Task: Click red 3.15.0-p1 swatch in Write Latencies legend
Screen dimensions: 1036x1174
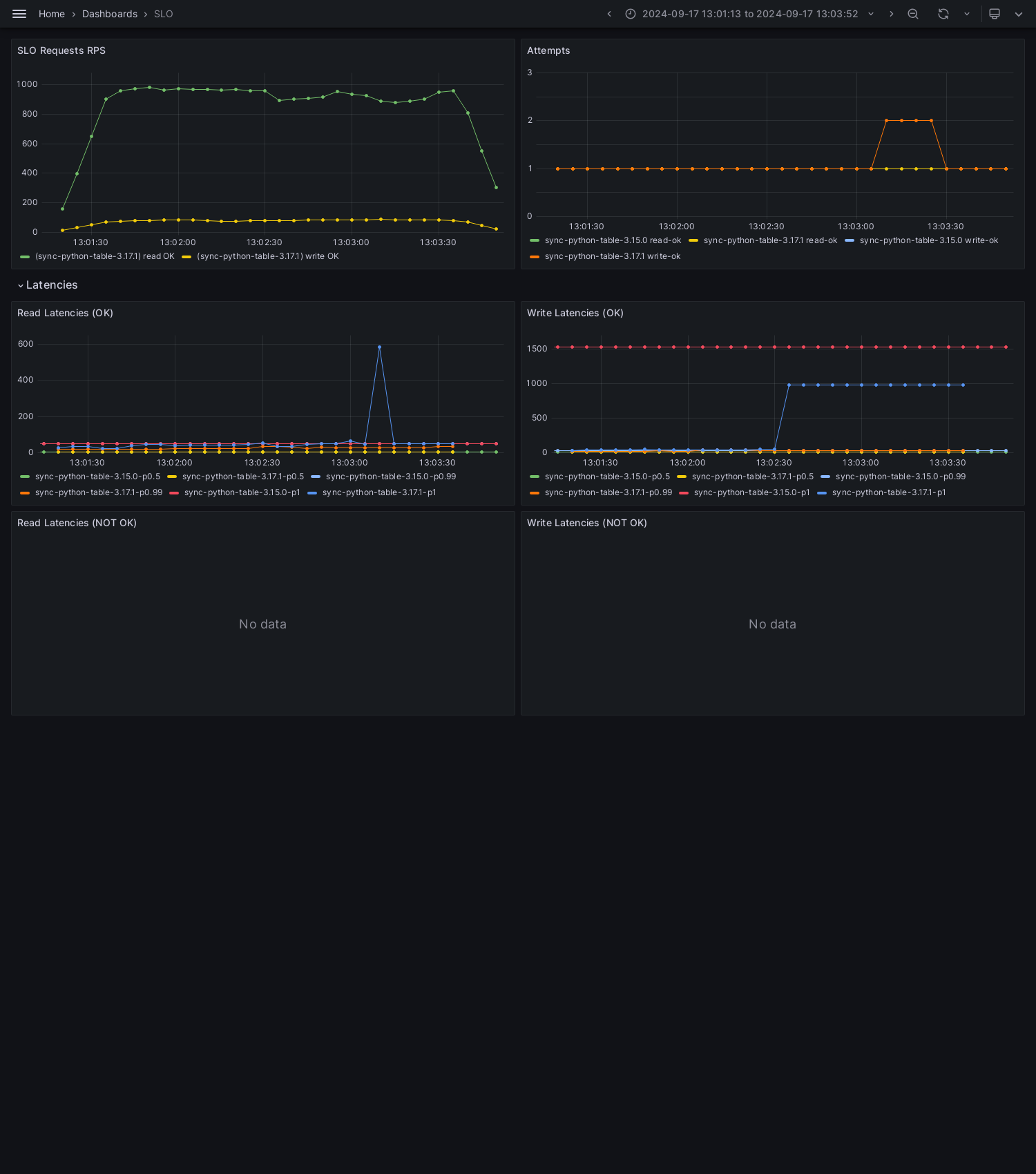Action: (684, 492)
